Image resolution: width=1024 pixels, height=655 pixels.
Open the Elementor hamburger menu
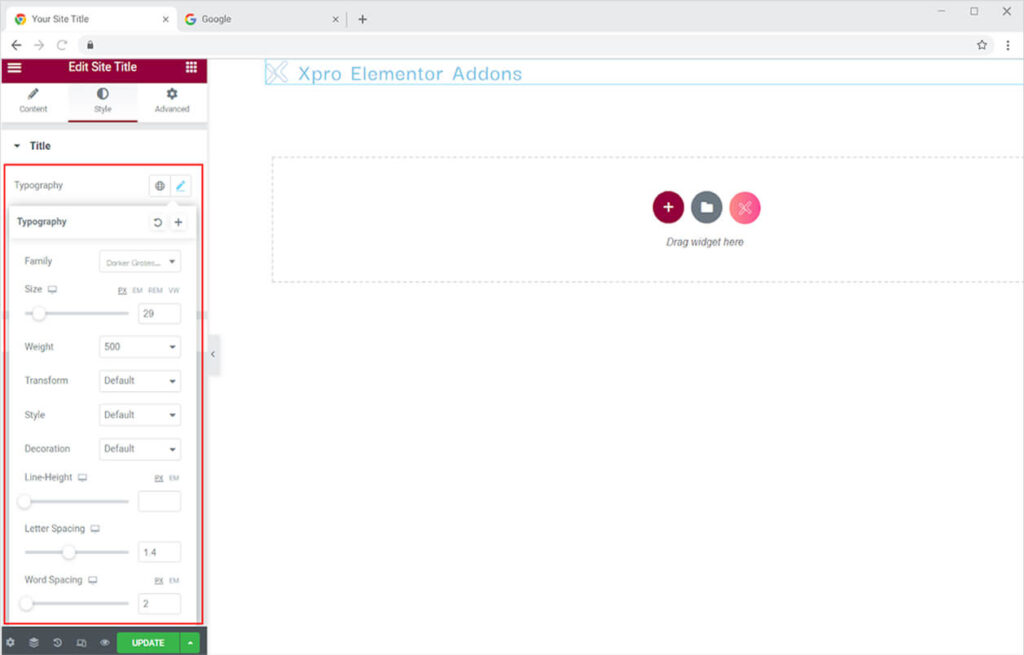[14, 67]
